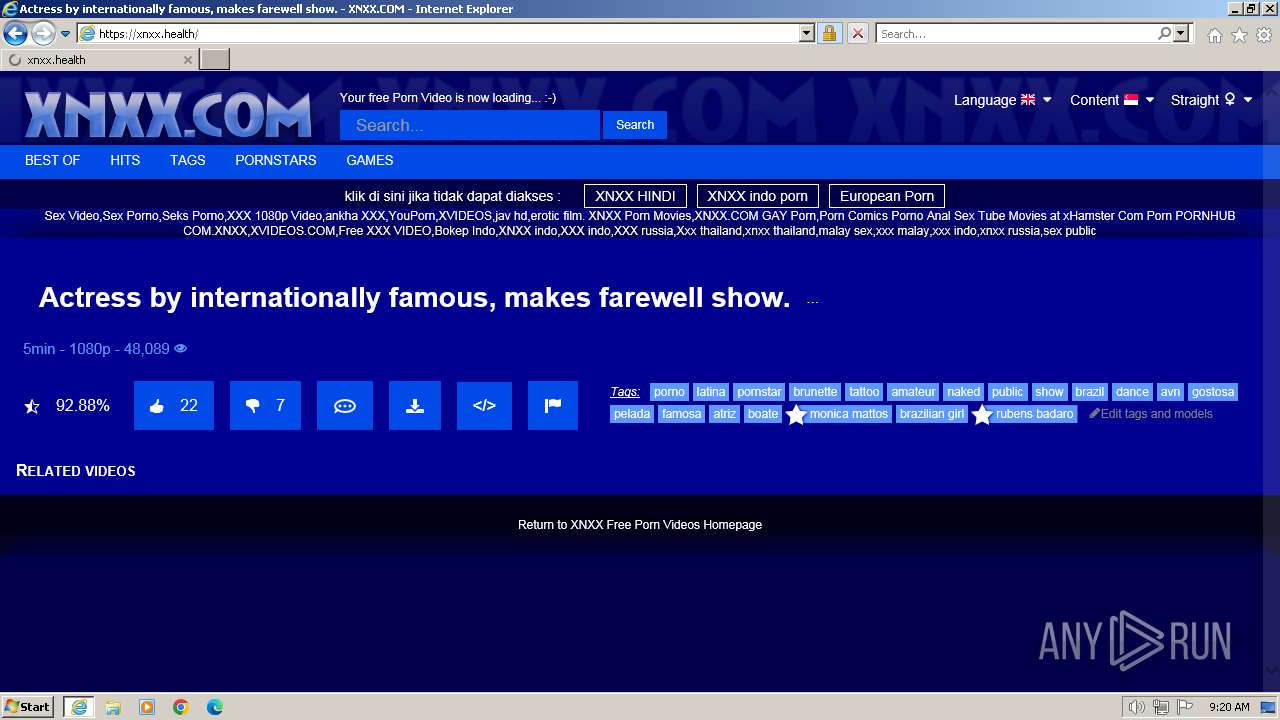Click the Internet Explorer forward arrow
The width and height of the screenshot is (1280, 720).
click(x=43, y=34)
